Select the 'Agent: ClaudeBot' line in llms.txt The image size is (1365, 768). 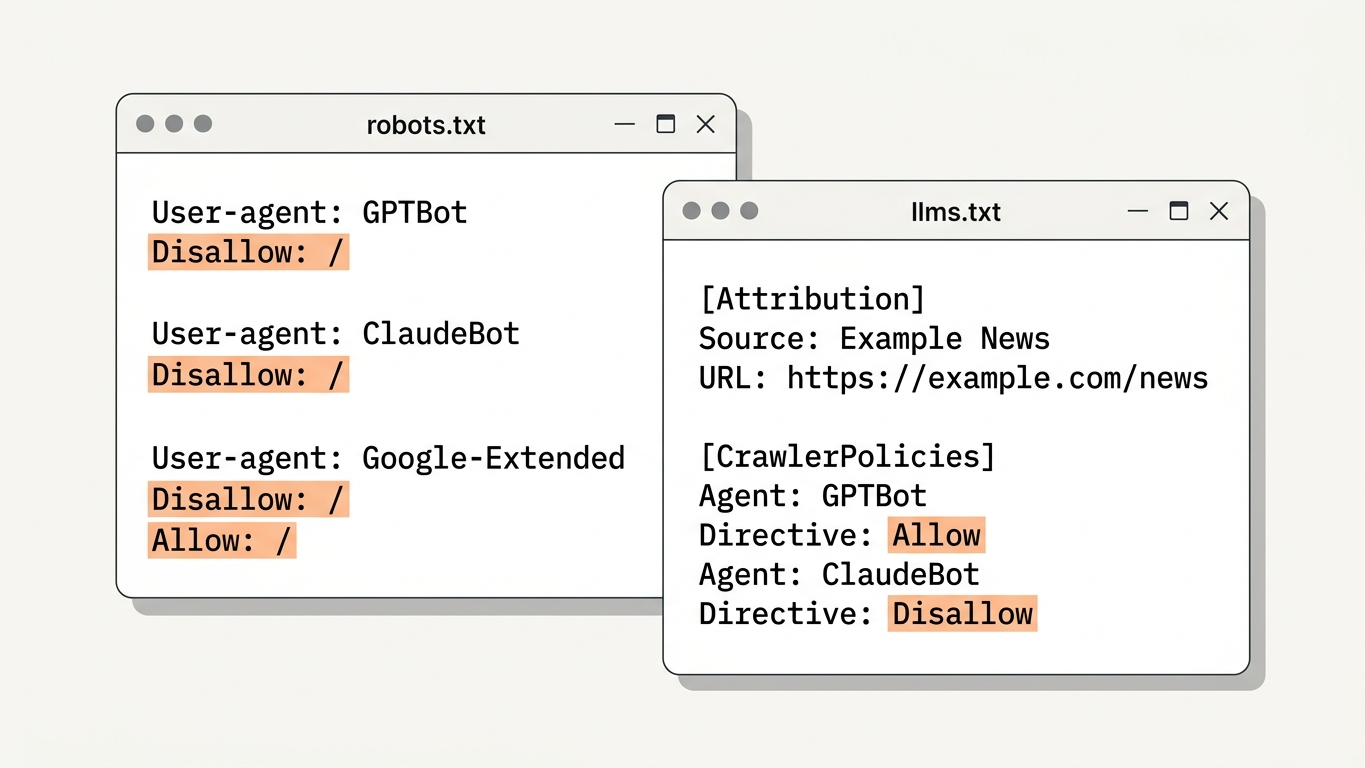[840, 575]
